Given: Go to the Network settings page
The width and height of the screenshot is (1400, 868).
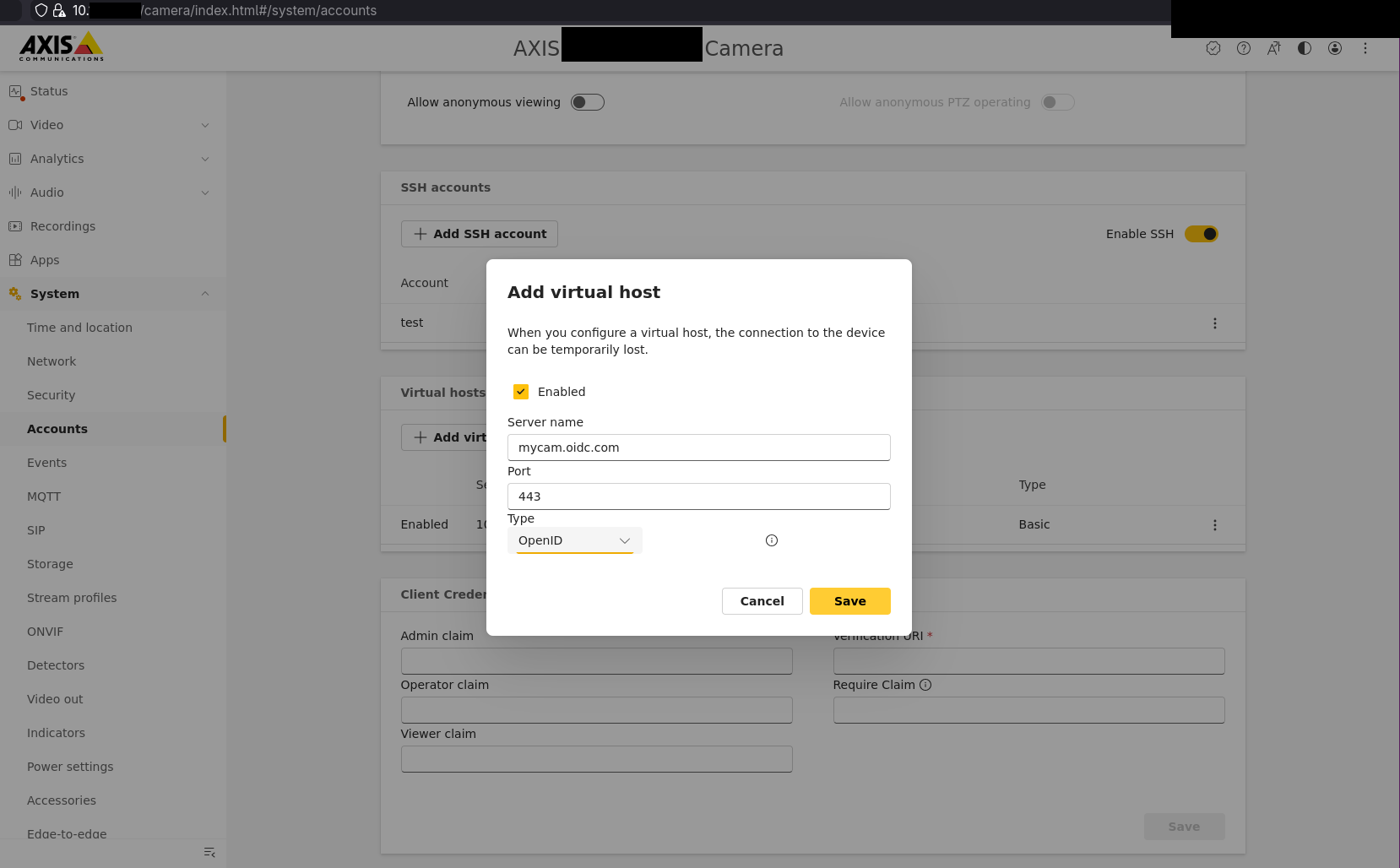Looking at the screenshot, I should (x=52, y=361).
